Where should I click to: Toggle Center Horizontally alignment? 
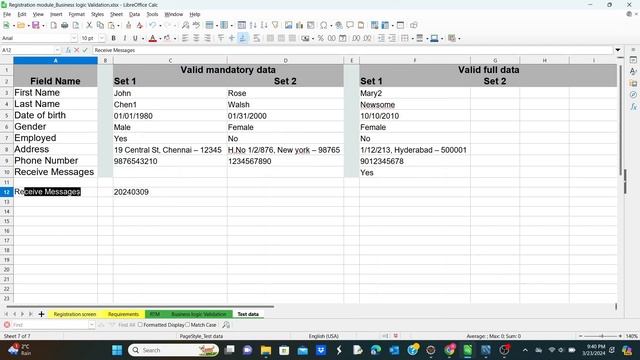tap(196, 38)
